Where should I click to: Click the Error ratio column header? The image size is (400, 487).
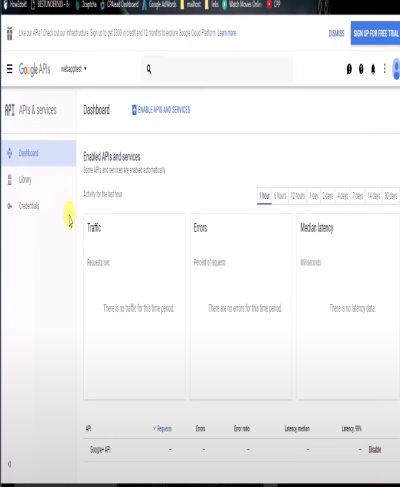(x=242, y=428)
